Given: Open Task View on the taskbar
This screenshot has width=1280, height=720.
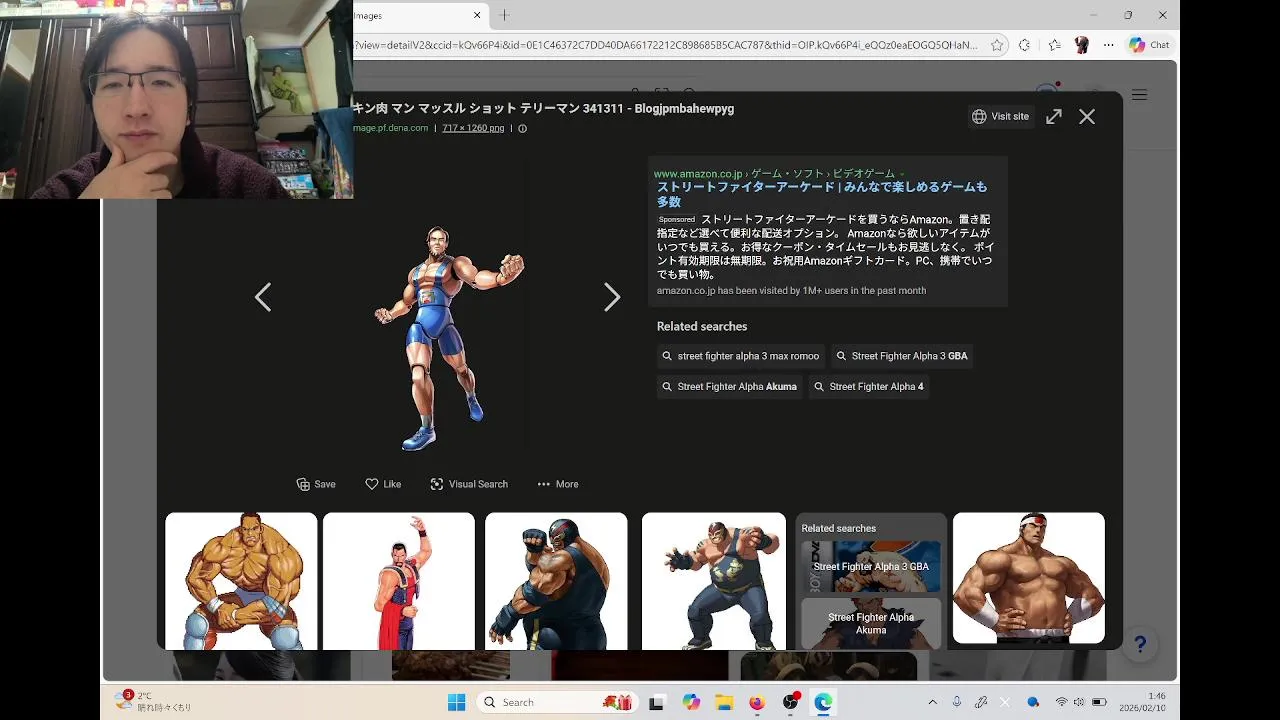Looking at the screenshot, I should click(x=656, y=702).
